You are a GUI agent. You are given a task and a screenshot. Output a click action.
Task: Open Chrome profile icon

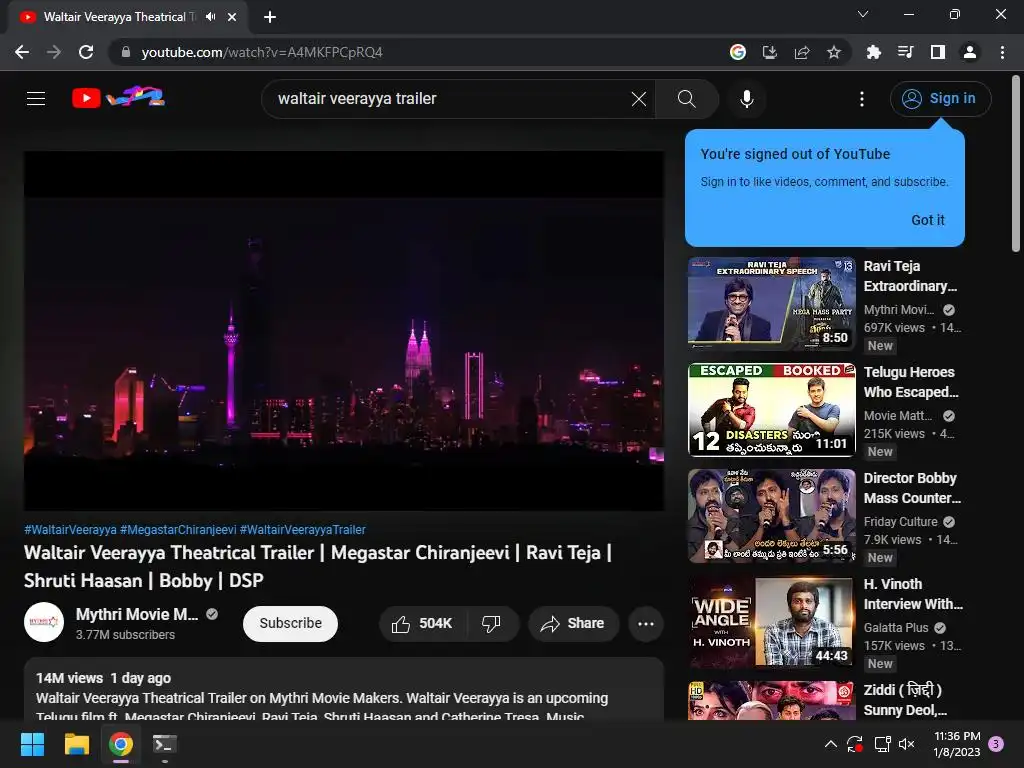pos(969,52)
